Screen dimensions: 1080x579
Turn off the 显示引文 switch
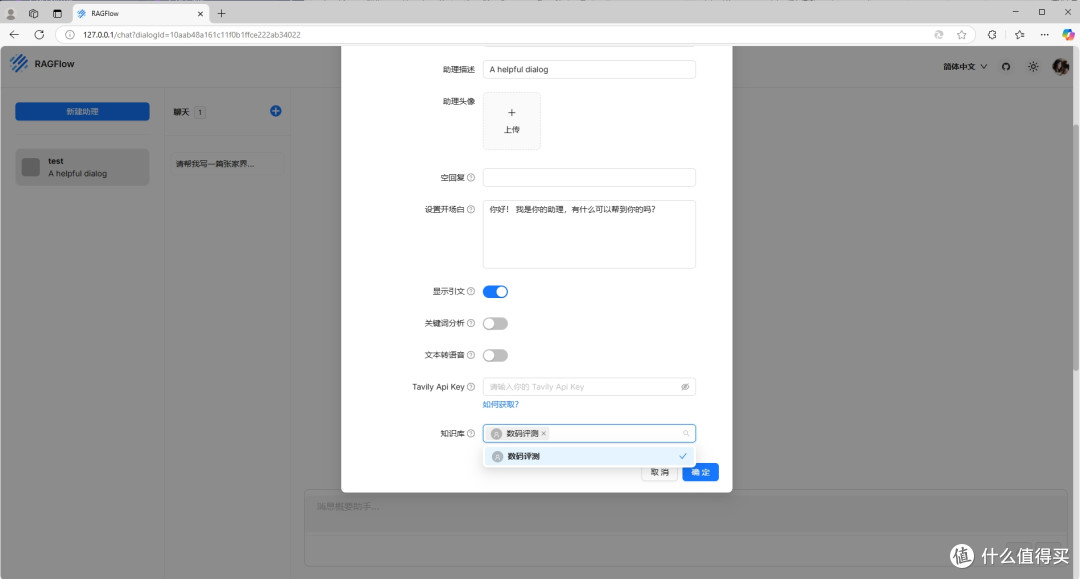(x=495, y=291)
